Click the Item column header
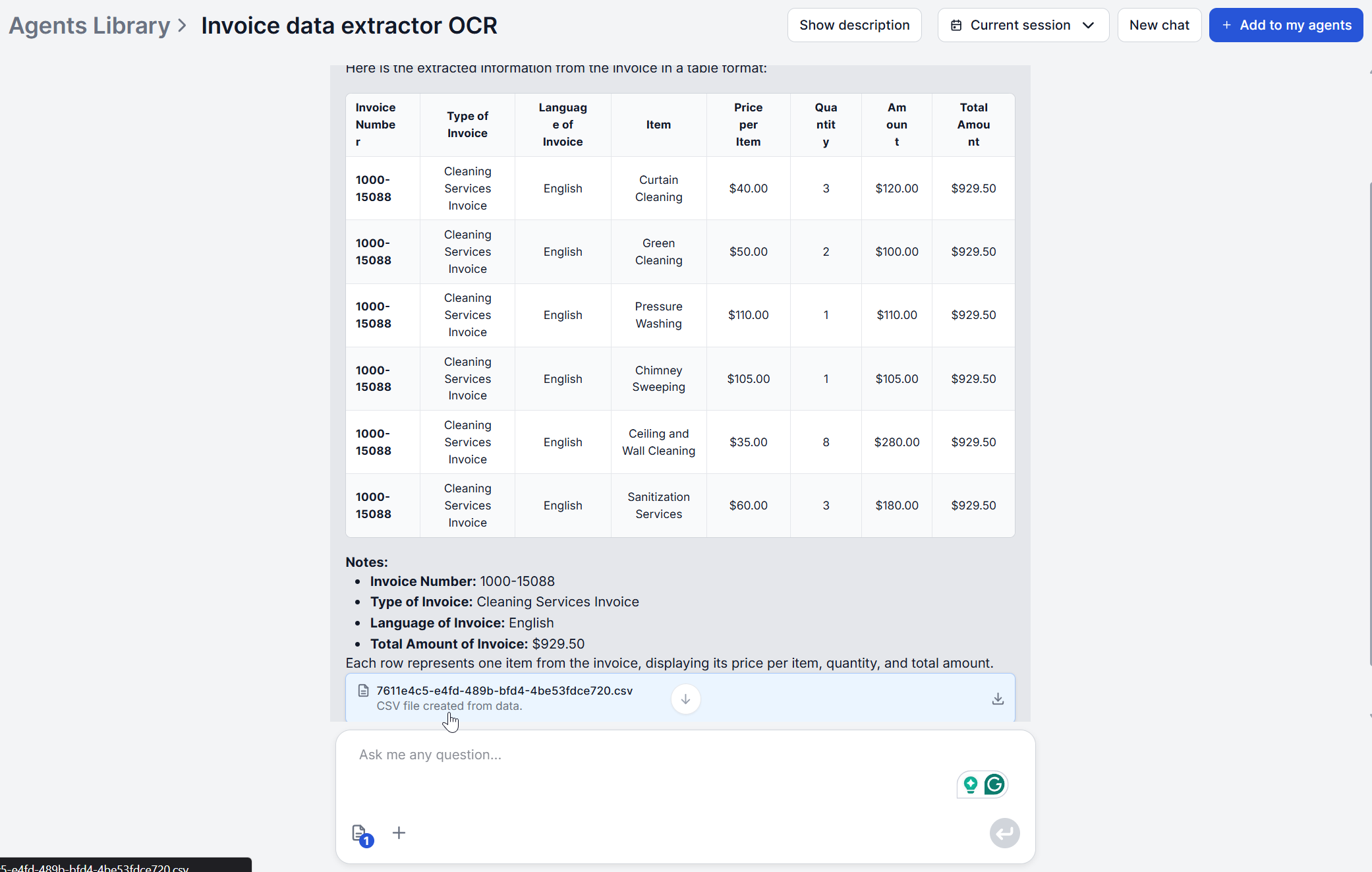 coord(658,125)
